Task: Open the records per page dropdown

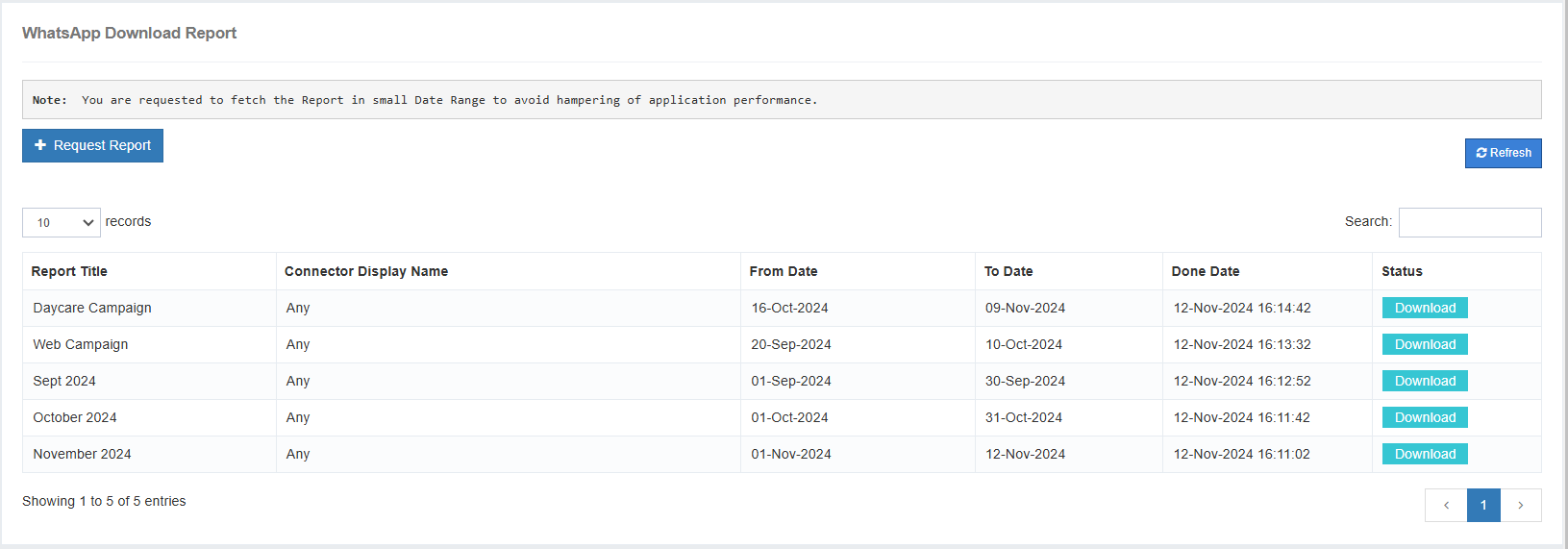Action: coord(62,222)
